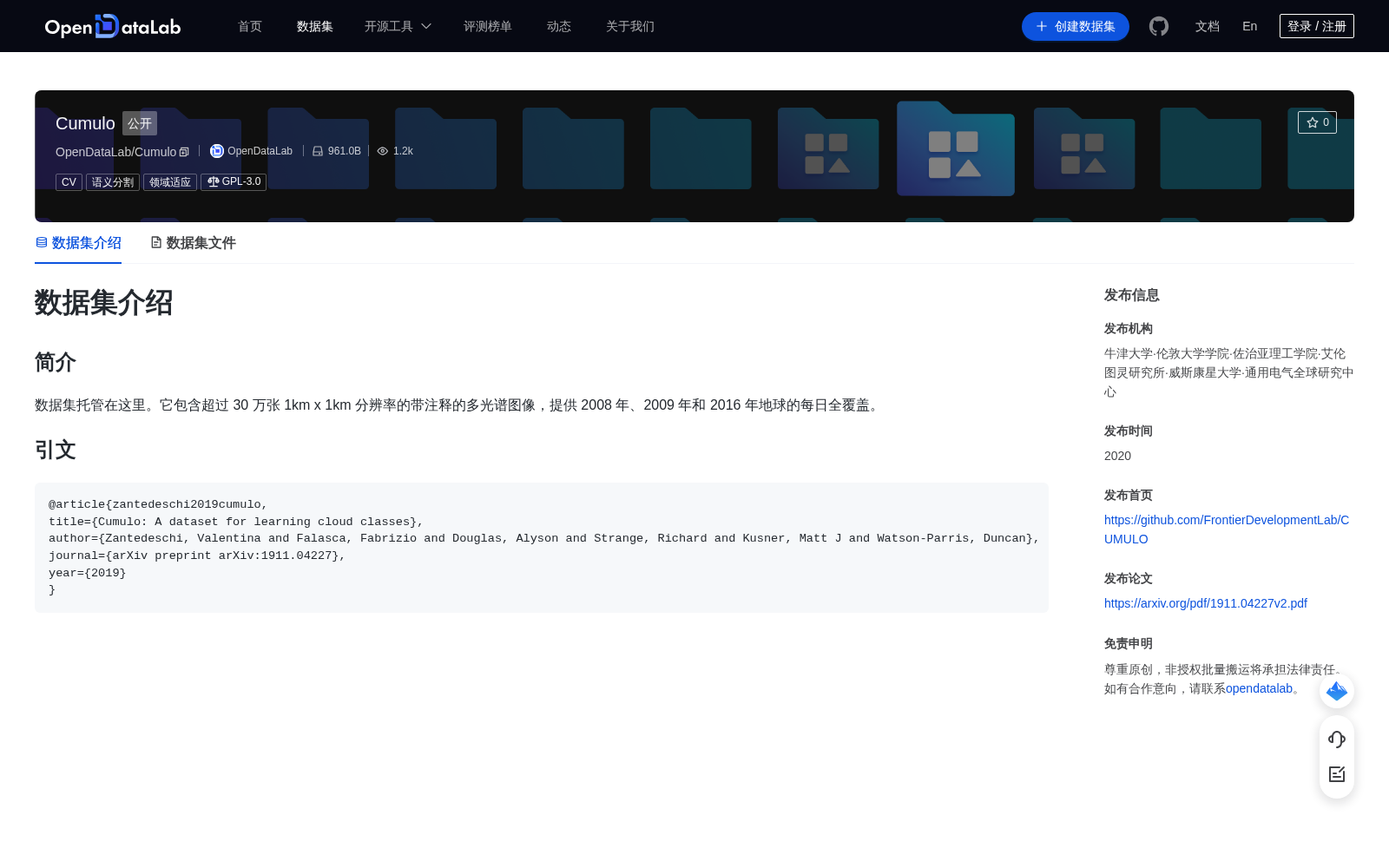1389x868 pixels.
Task: Open the arxiv 1911.04227v2 pdf link
Action: pyautogui.click(x=1206, y=603)
